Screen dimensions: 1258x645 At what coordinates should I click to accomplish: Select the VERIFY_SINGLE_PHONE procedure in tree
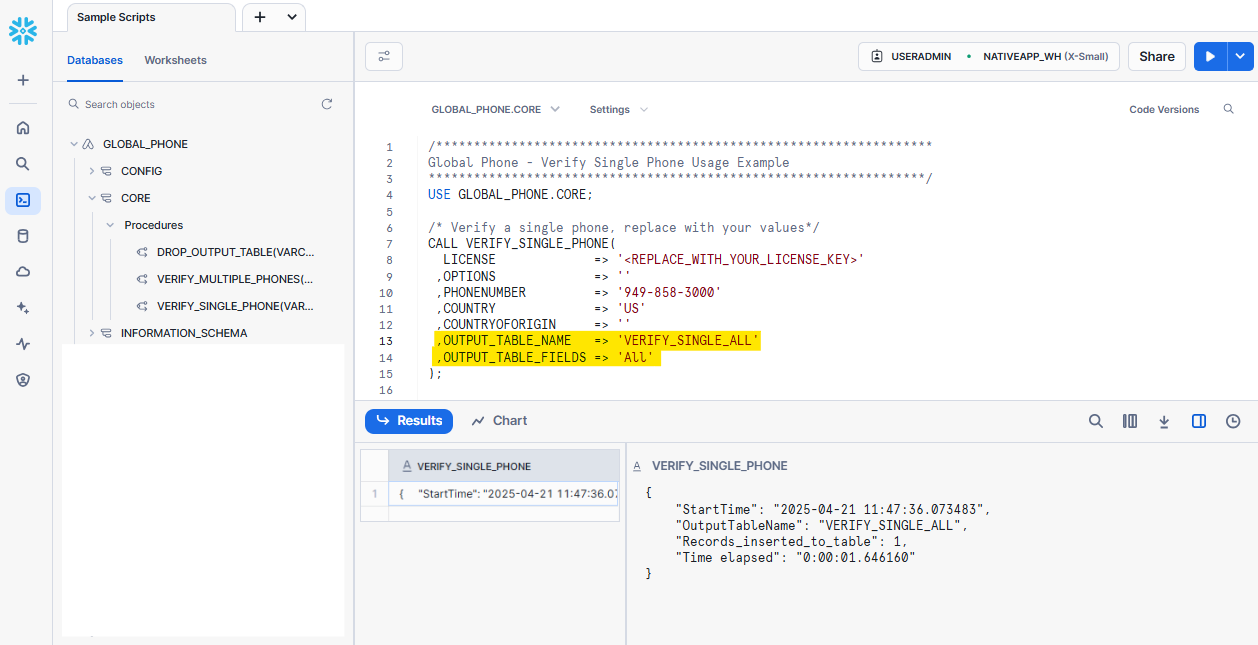(x=235, y=306)
